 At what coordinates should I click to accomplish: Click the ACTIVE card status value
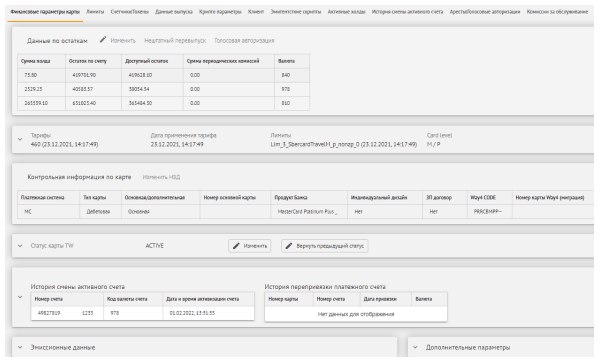pyautogui.click(x=154, y=246)
